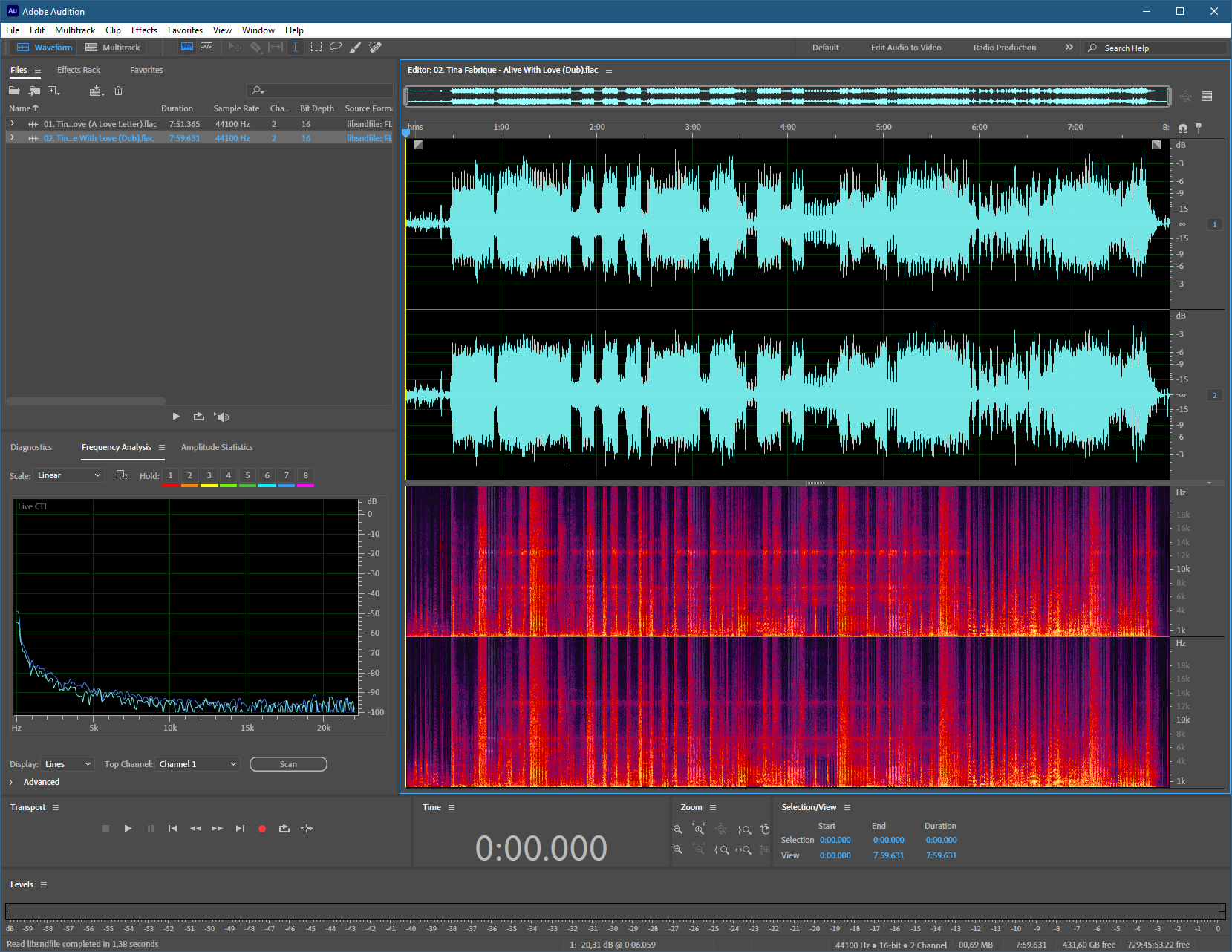Show more workspaces with double chevron
This screenshot has height=952, width=1232.
point(1069,47)
